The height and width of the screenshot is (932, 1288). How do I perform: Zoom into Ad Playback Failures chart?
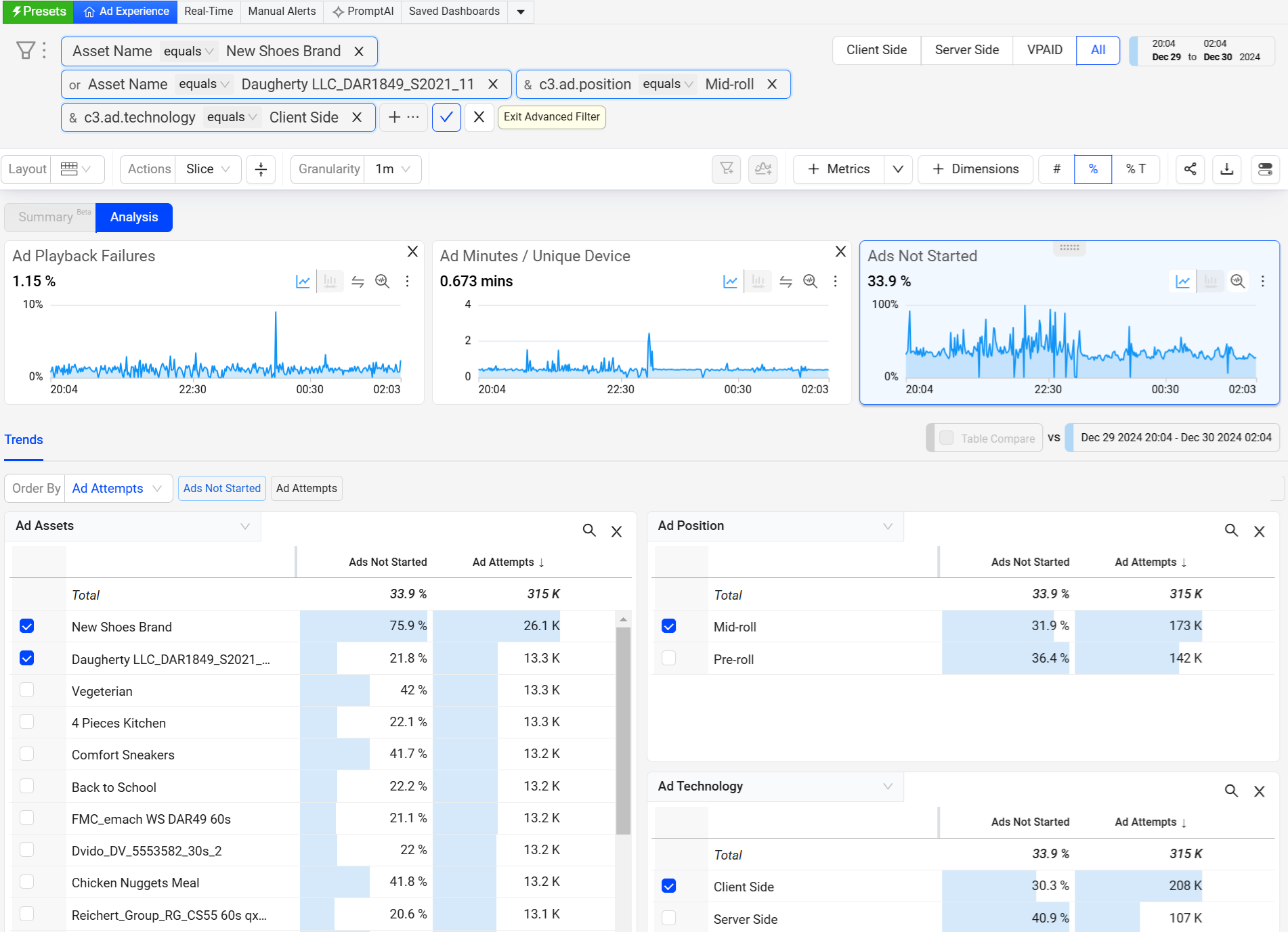coord(383,282)
